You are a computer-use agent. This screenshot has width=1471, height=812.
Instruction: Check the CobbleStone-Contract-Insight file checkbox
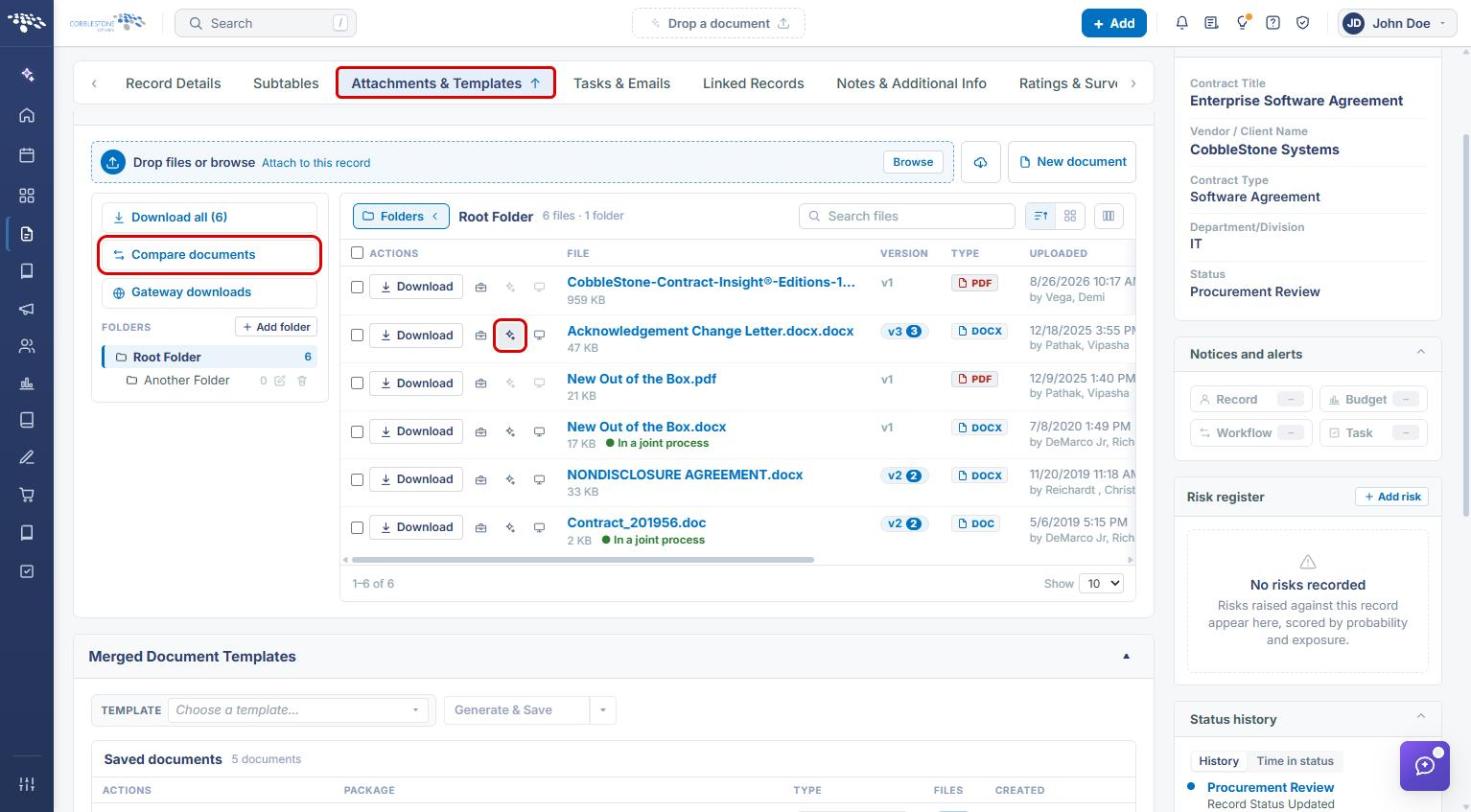[357, 287]
